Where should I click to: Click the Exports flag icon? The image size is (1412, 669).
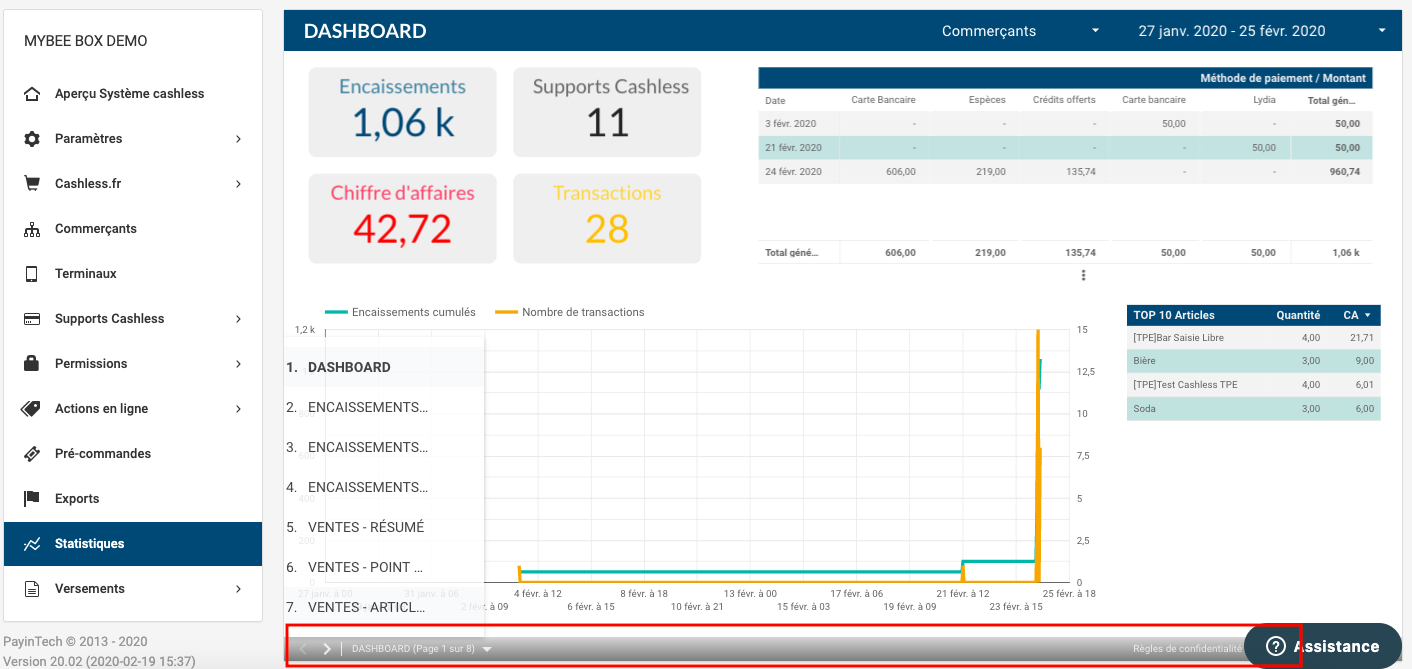pyautogui.click(x=32, y=499)
